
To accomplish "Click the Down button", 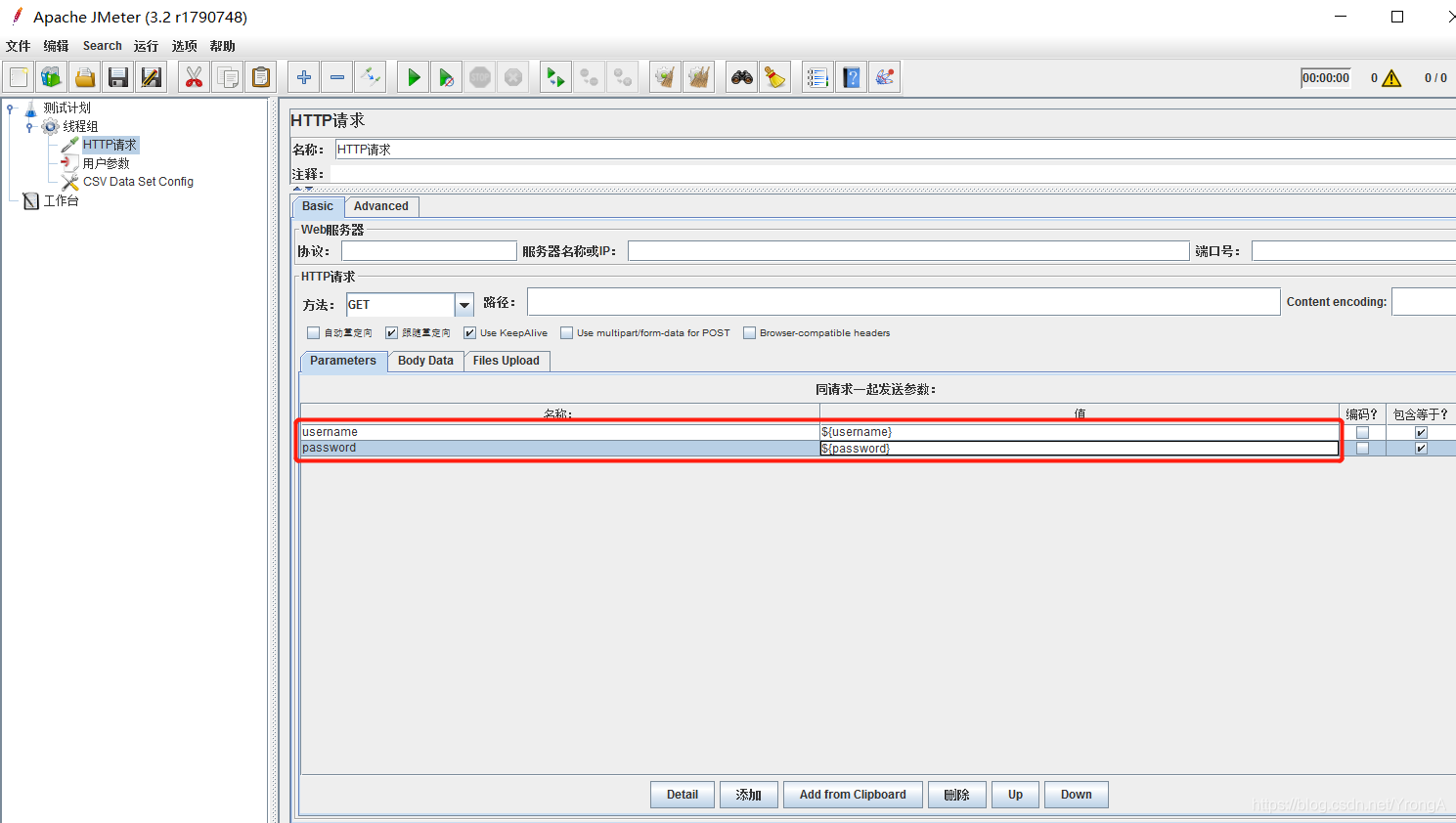I will [x=1076, y=795].
